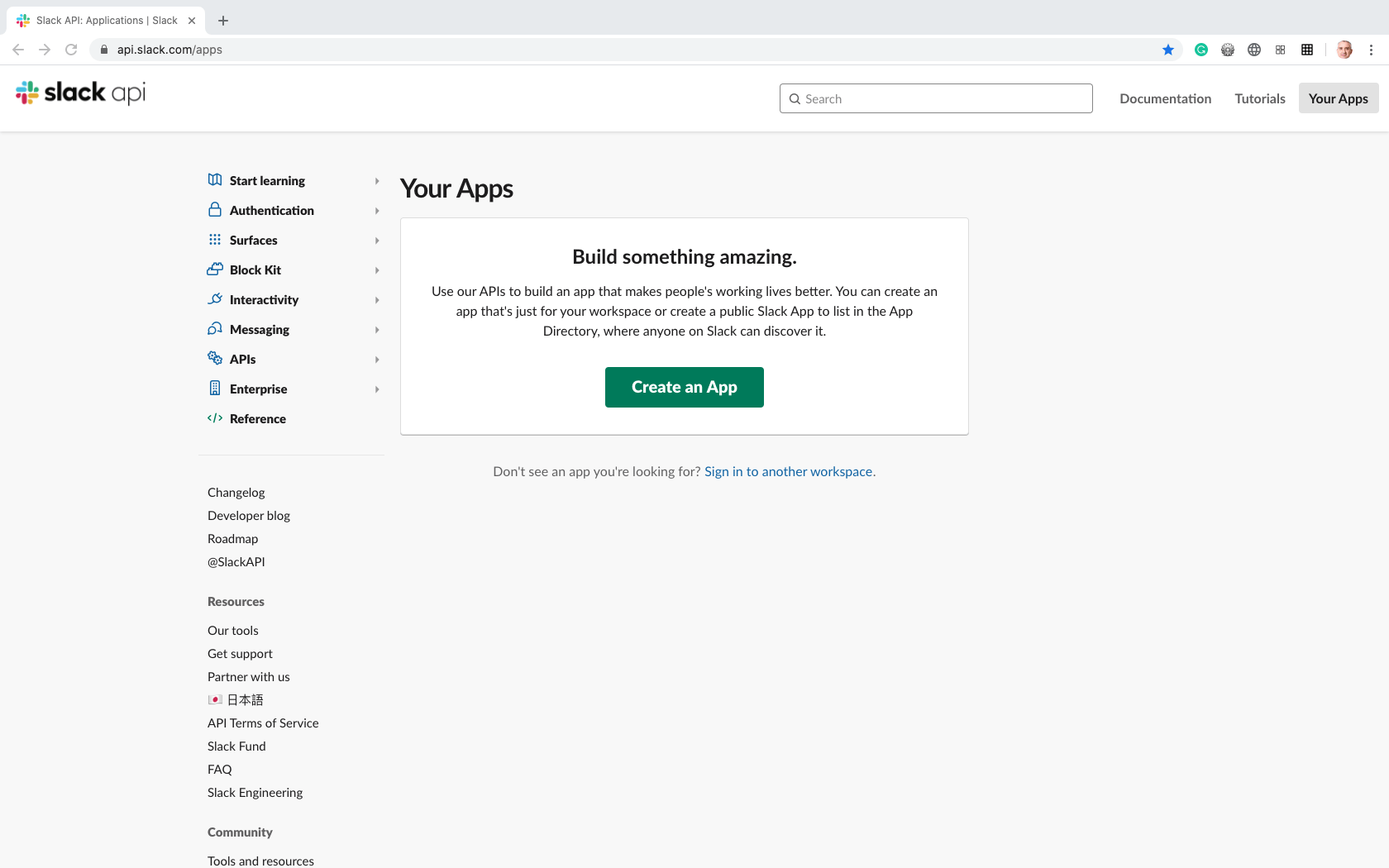Open Reference in sidebar
This screenshot has height=868, width=1389.
tap(258, 419)
